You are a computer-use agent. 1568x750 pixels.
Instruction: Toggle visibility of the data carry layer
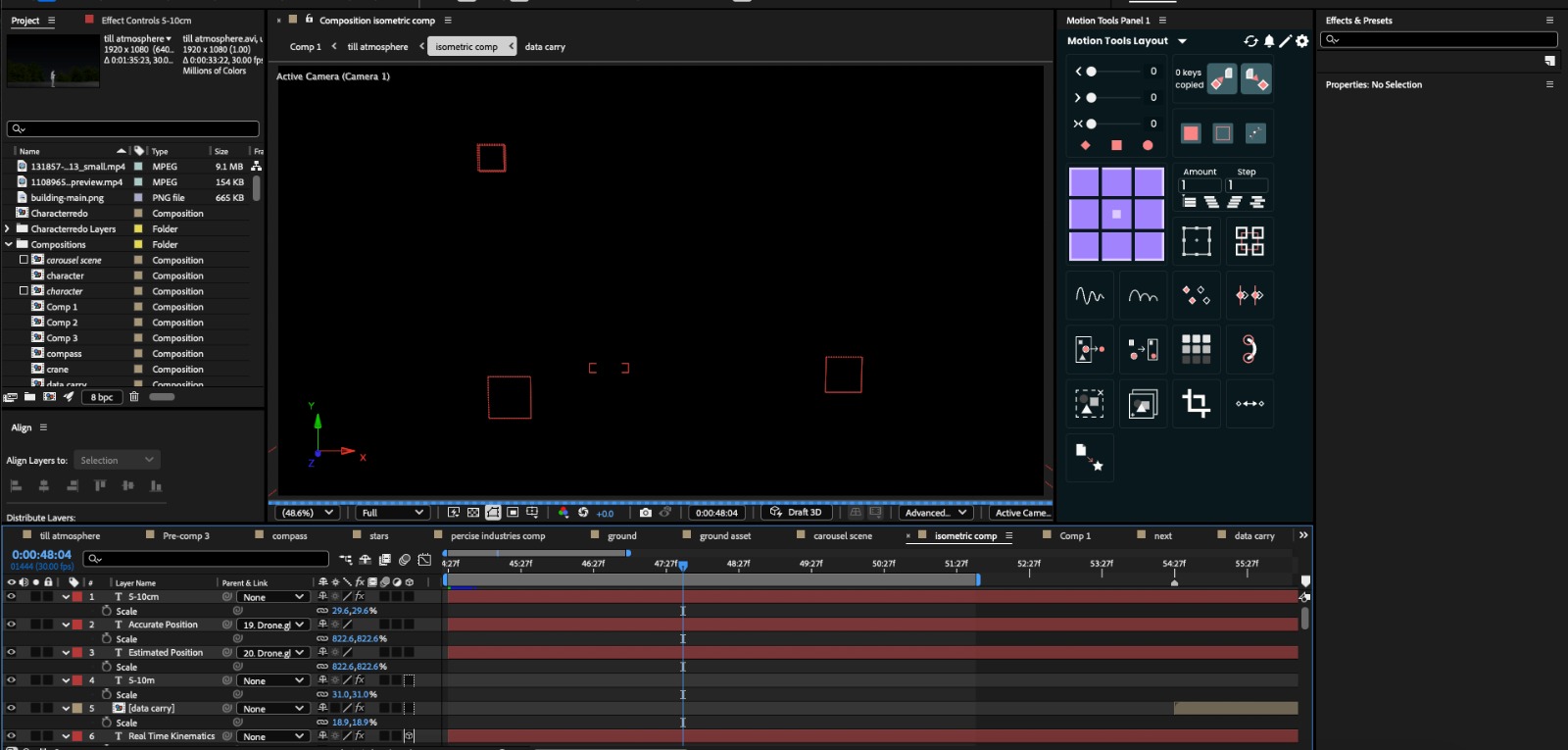tap(12, 708)
